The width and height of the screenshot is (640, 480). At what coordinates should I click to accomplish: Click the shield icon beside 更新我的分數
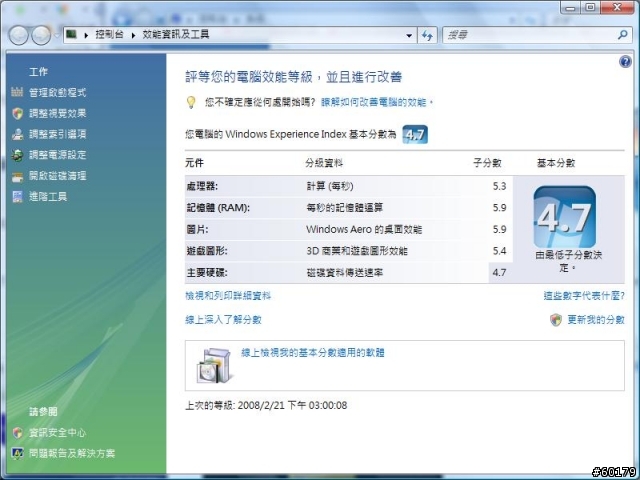[556, 320]
